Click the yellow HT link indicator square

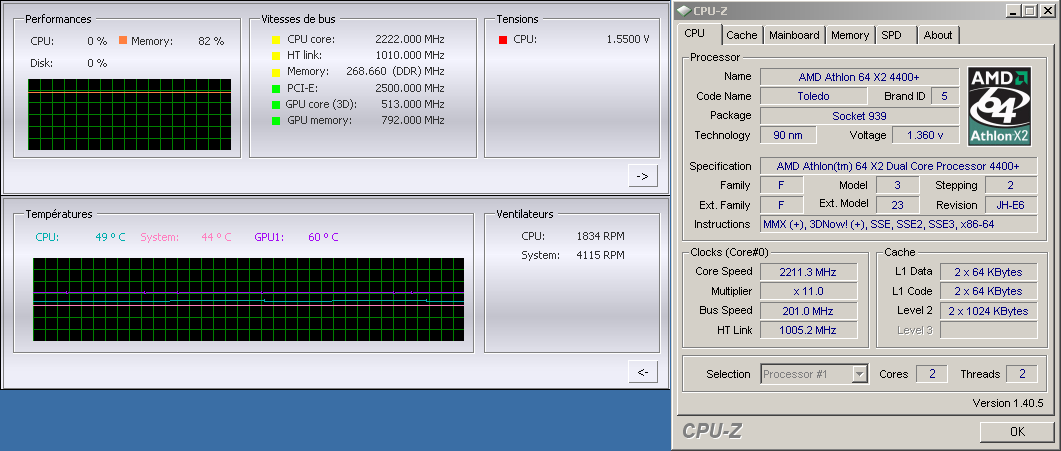tap(275, 56)
